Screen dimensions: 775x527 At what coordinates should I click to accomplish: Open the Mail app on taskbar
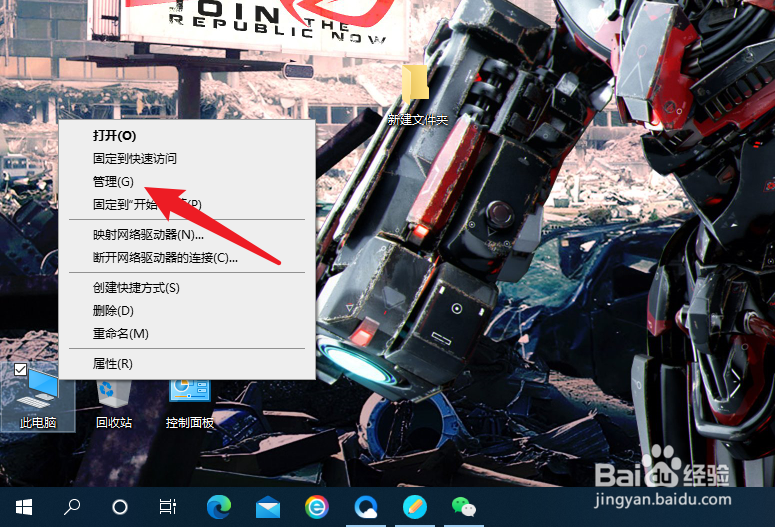268,508
